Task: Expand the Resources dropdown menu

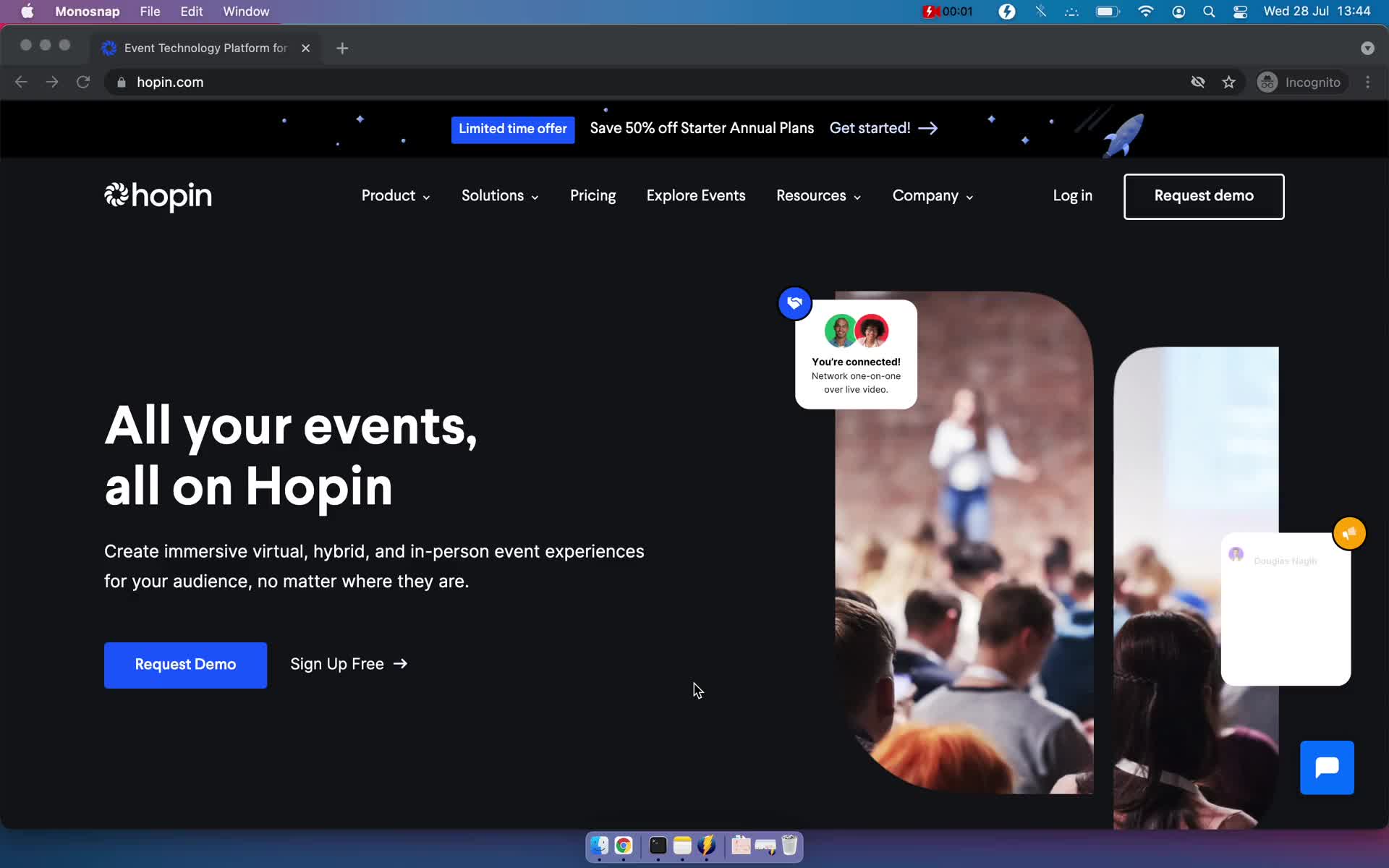Action: click(x=818, y=196)
